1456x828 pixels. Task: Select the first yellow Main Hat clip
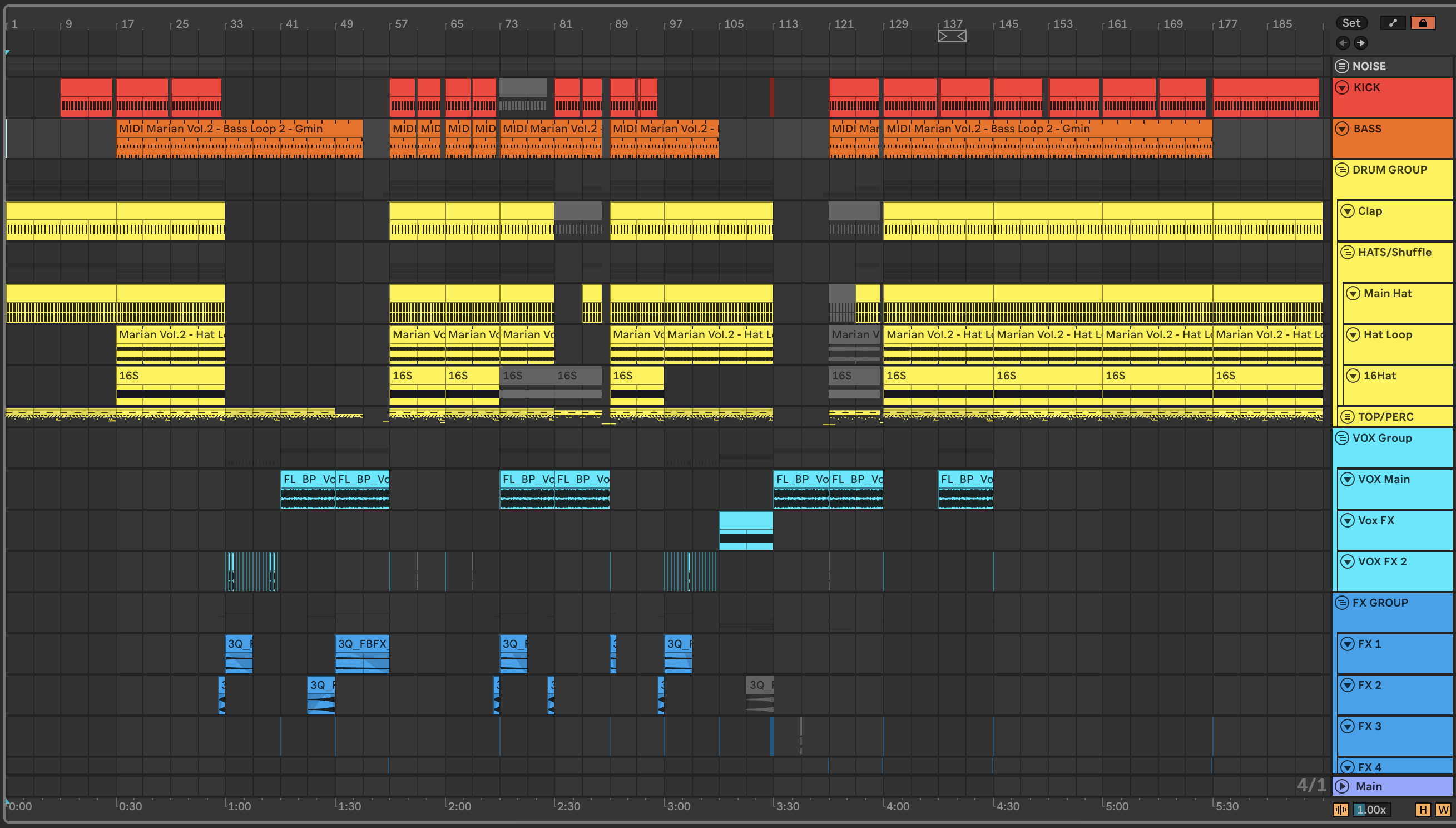[x=61, y=304]
